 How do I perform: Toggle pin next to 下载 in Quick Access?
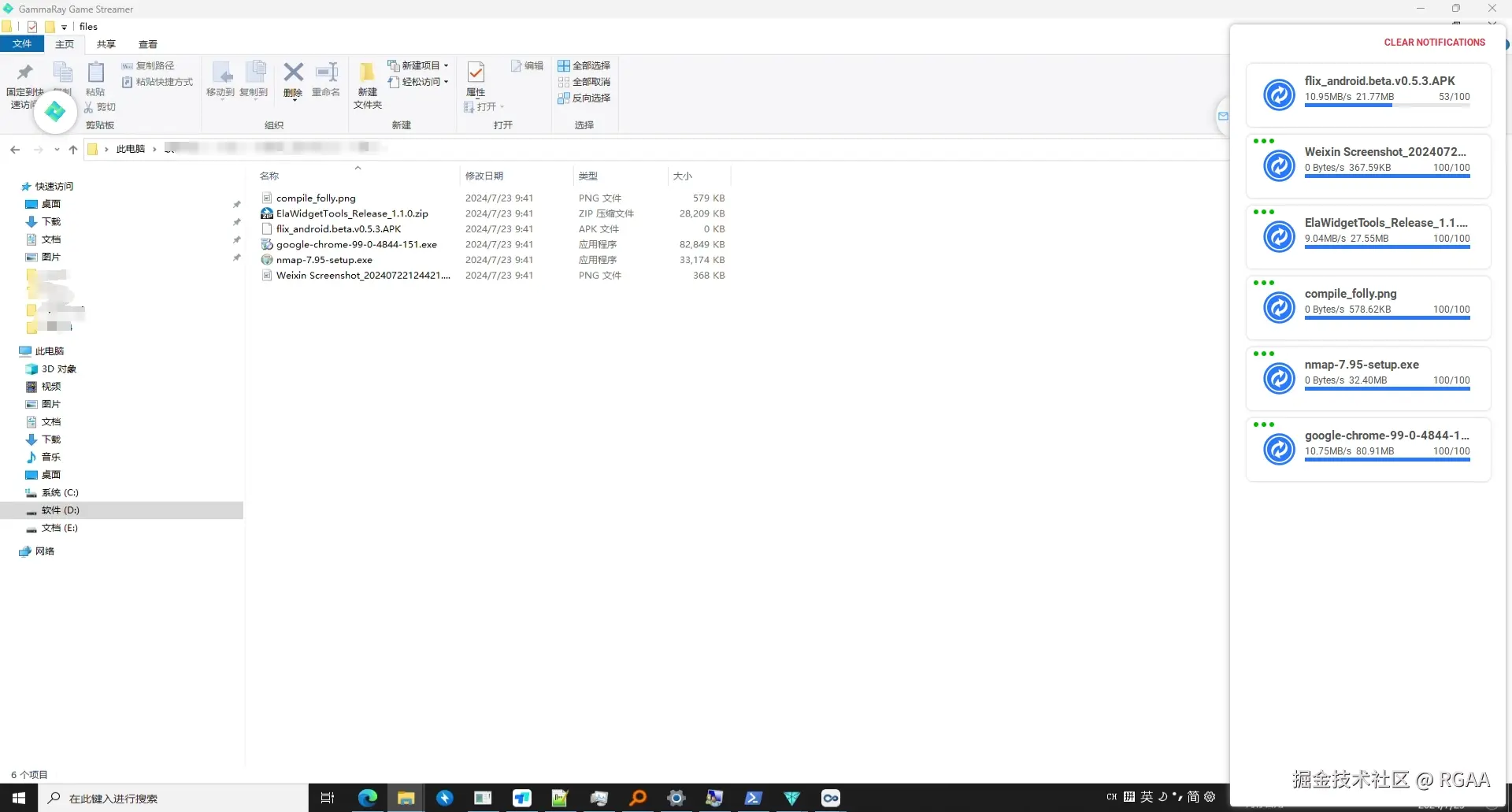[237, 222]
